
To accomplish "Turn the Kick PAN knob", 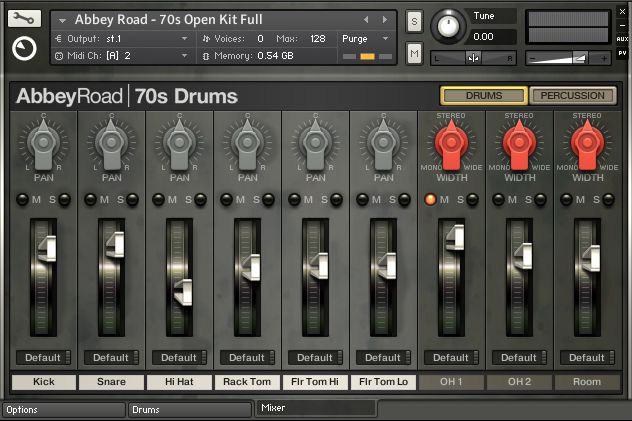I will click(44, 144).
